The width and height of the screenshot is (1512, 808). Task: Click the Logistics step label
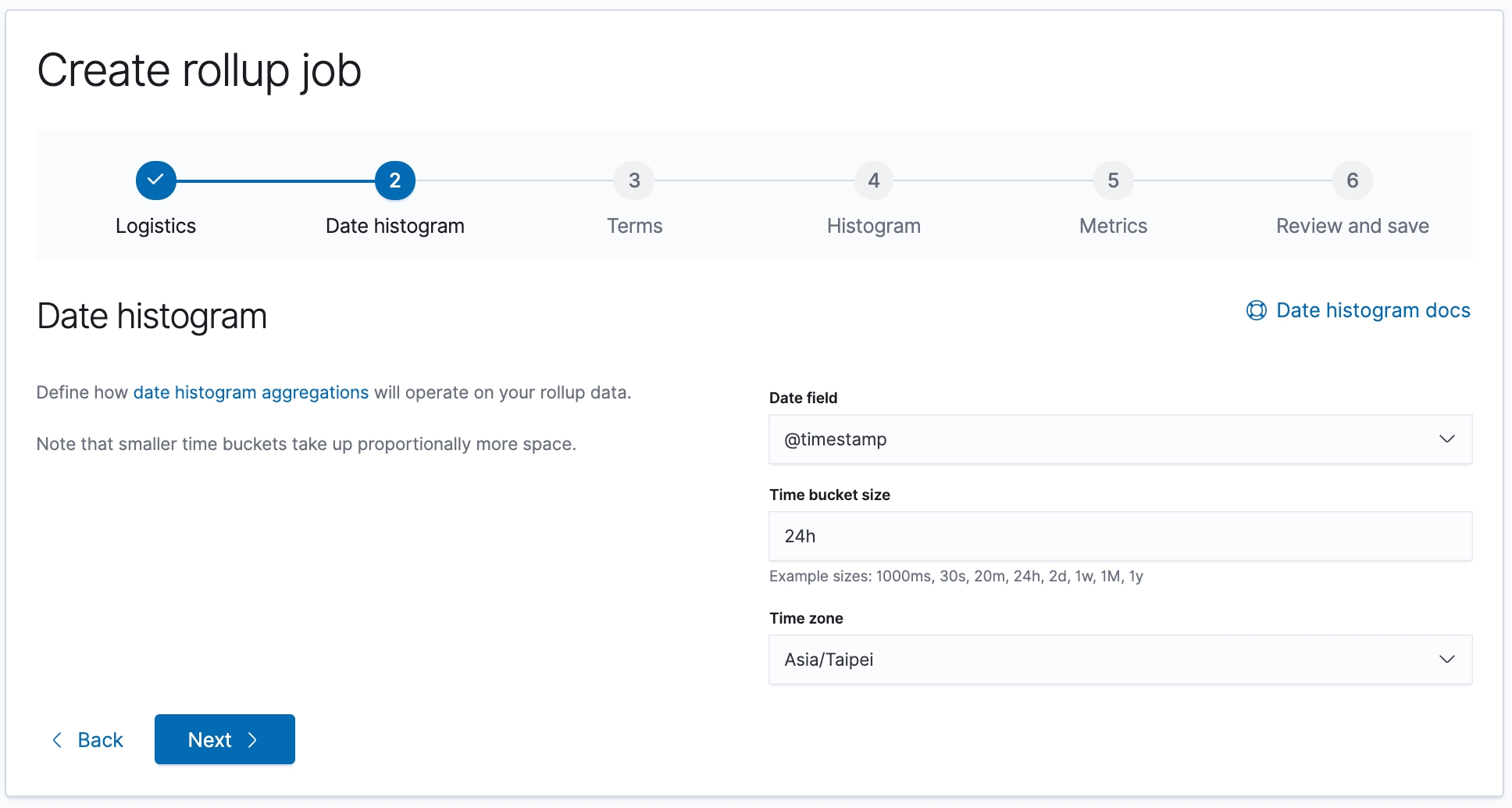[155, 226]
